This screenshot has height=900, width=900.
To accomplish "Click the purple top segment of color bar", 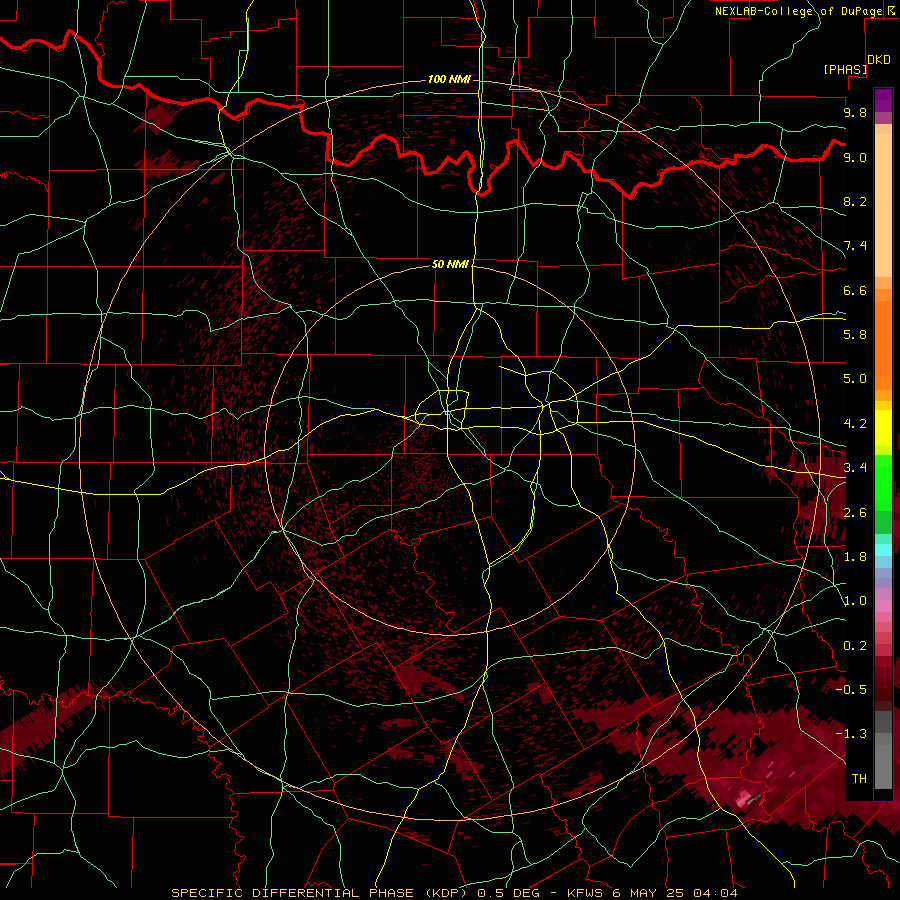I will 883,101.
